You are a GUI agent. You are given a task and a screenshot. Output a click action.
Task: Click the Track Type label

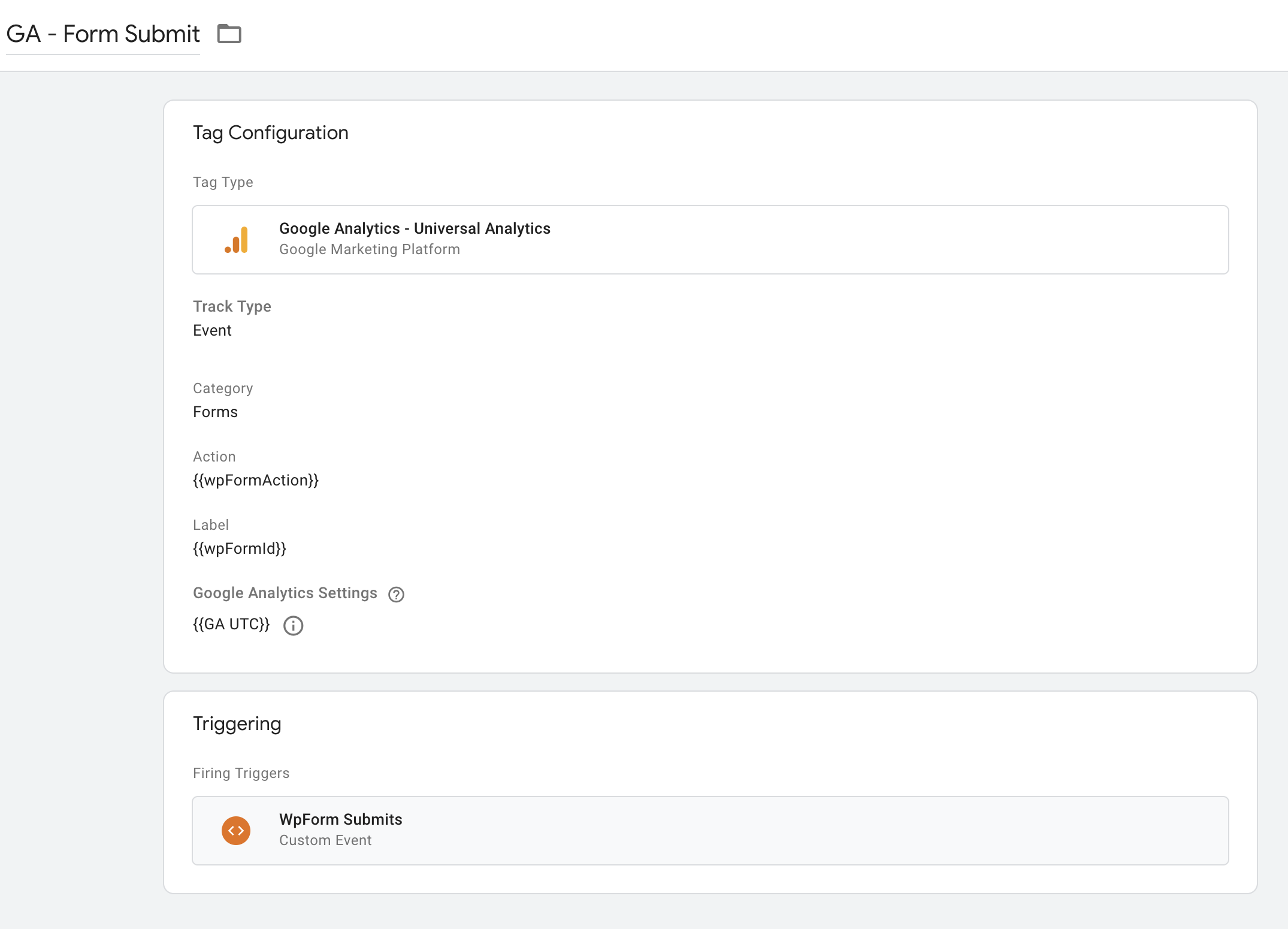[232, 306]
